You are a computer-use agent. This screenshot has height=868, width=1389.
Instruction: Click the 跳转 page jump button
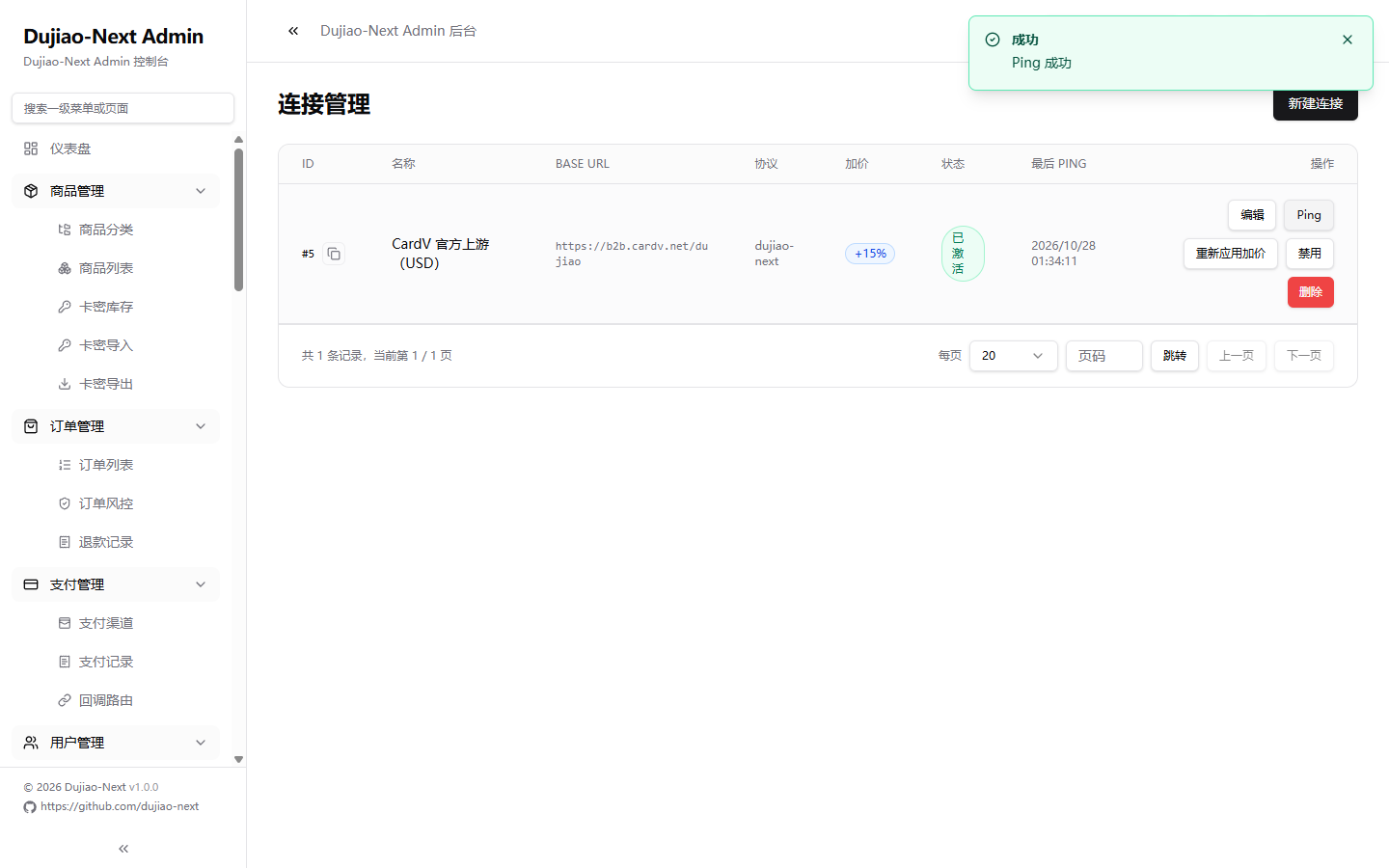tap(1175, 356)
